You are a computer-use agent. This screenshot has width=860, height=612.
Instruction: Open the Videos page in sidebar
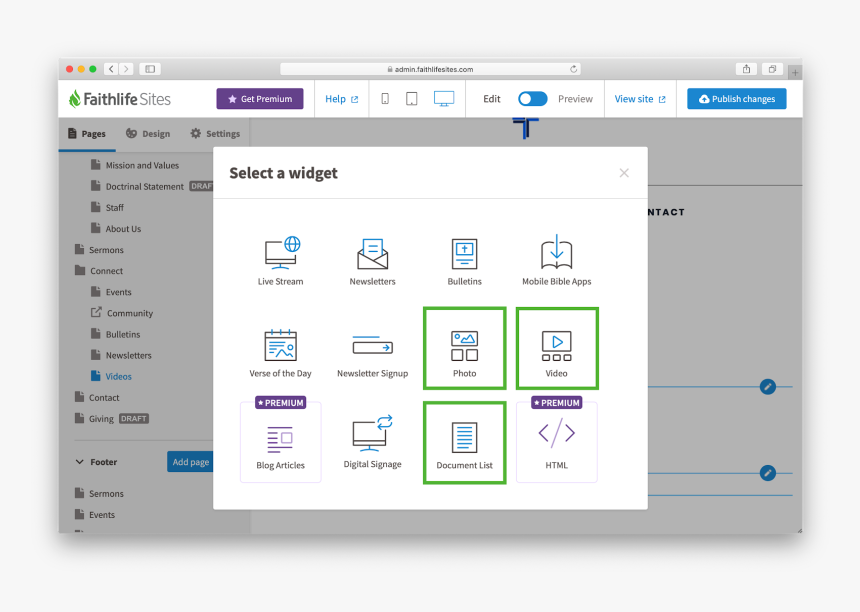tap(111, 376)
